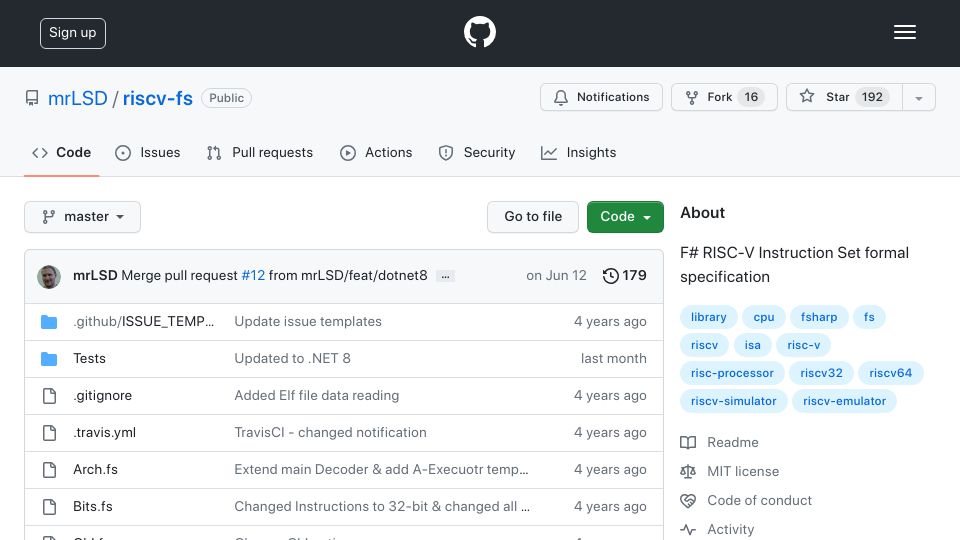960x540 pixels.
Task: Click the Arch.fs file icon
Action: coord(50,470)
